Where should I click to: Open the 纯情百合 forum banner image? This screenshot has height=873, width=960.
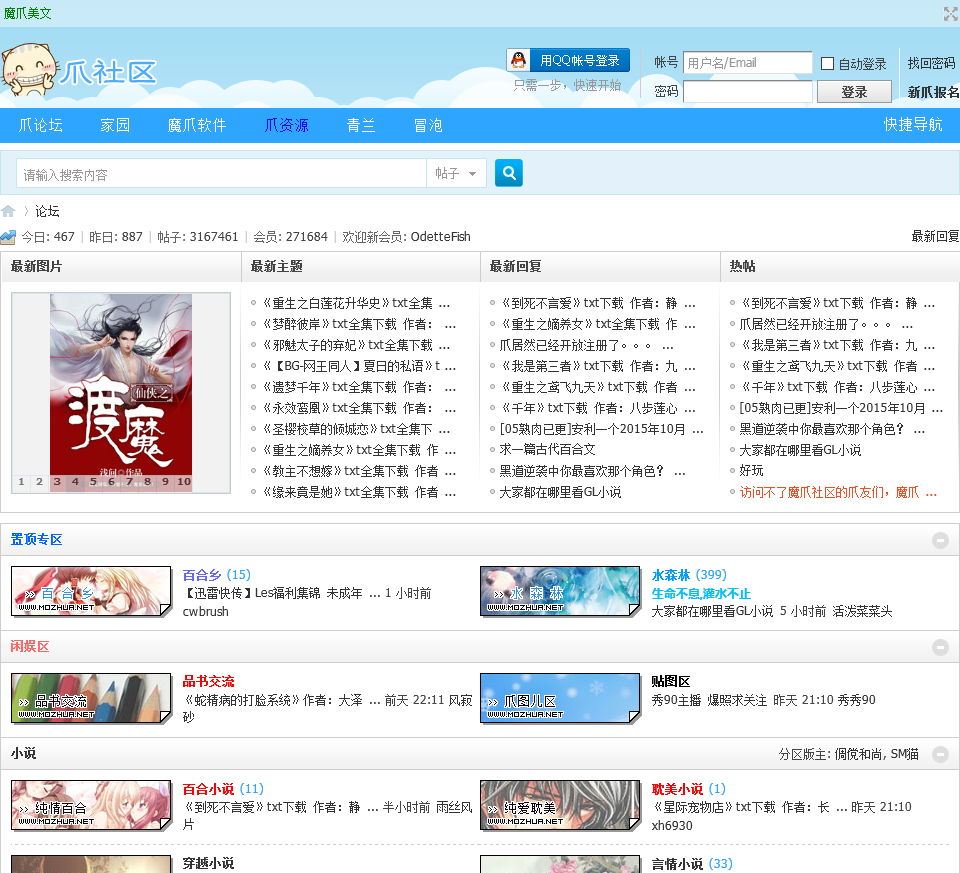coord(91,805)
